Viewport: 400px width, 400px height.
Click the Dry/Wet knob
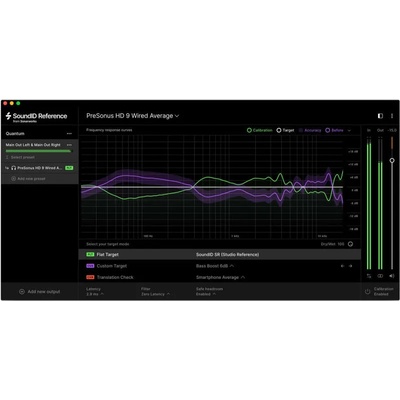point(350,244)
